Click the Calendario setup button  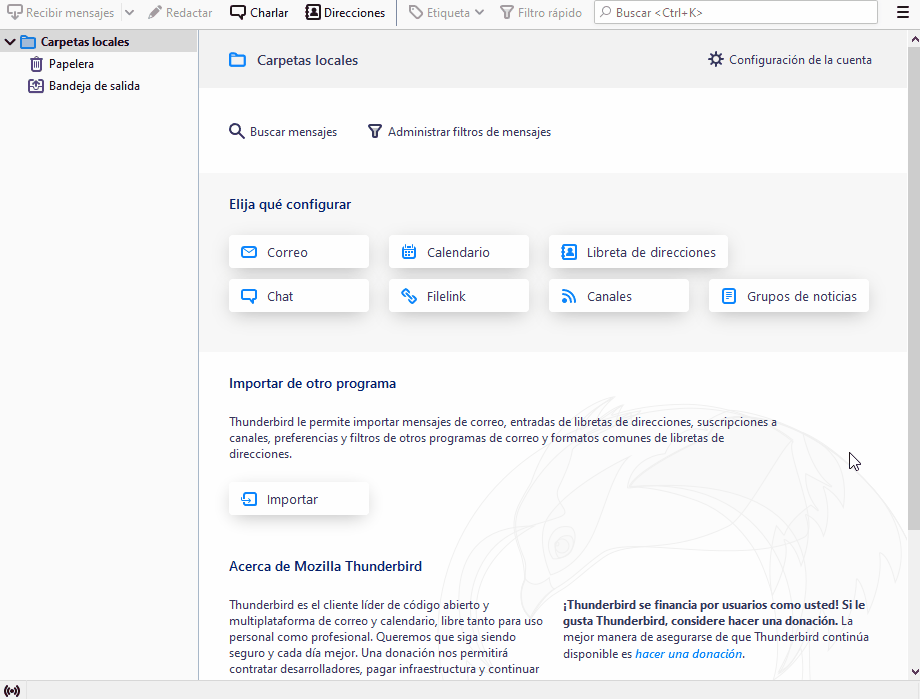click(459, 252)
